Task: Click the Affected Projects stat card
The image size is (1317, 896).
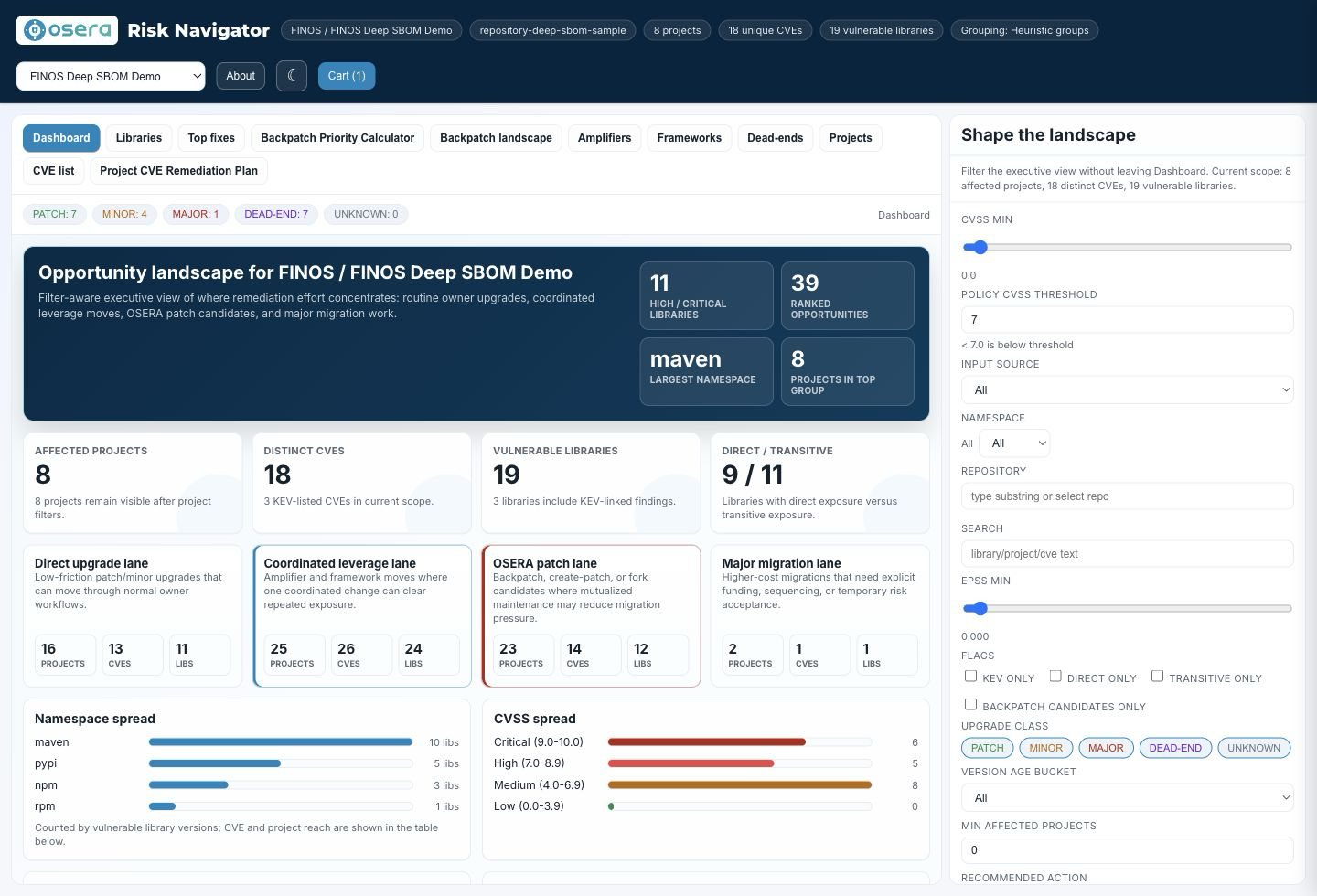Action: coord(133,483)
